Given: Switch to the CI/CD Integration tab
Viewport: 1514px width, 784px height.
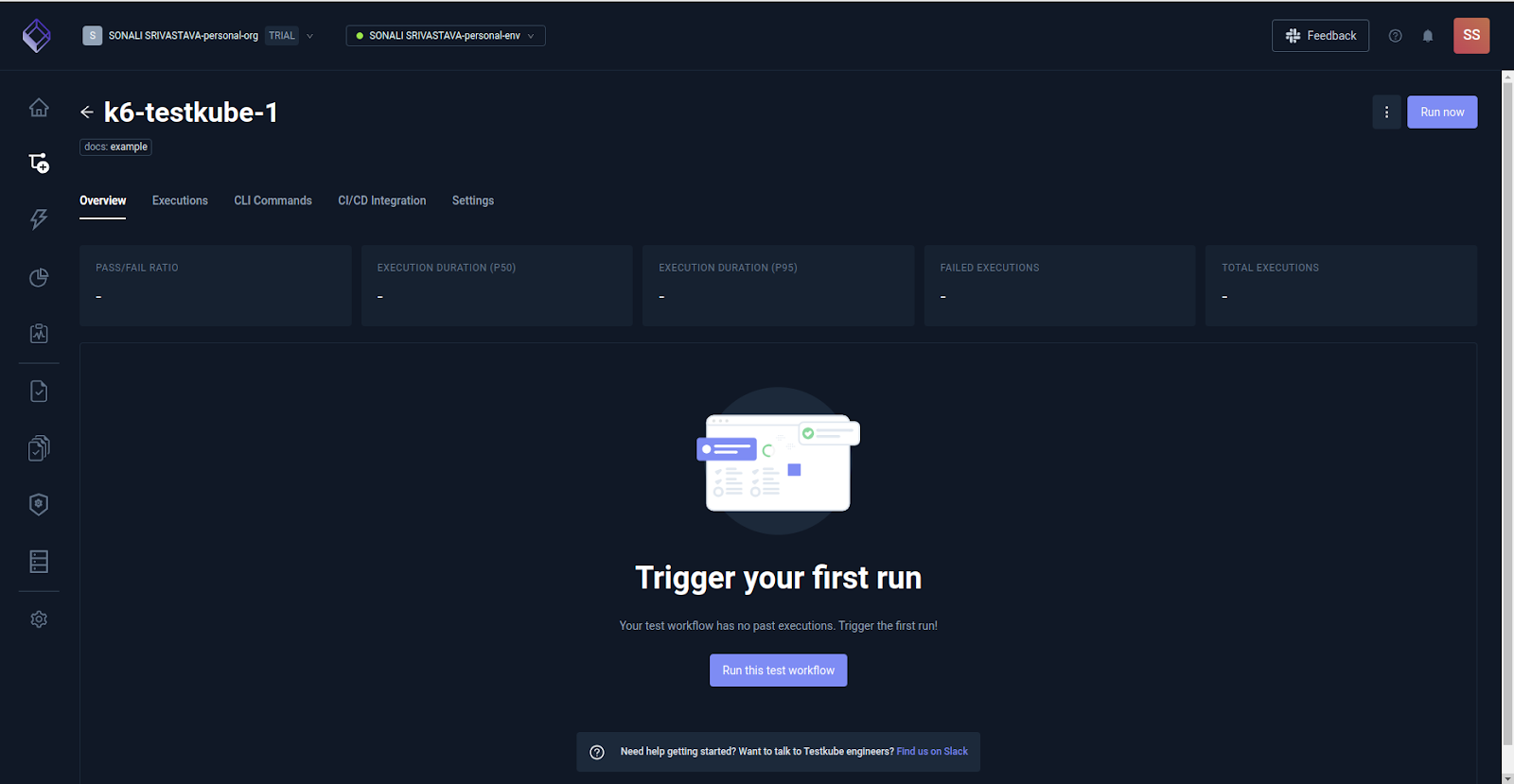Looking at the screenshot, I should (382, 200).
